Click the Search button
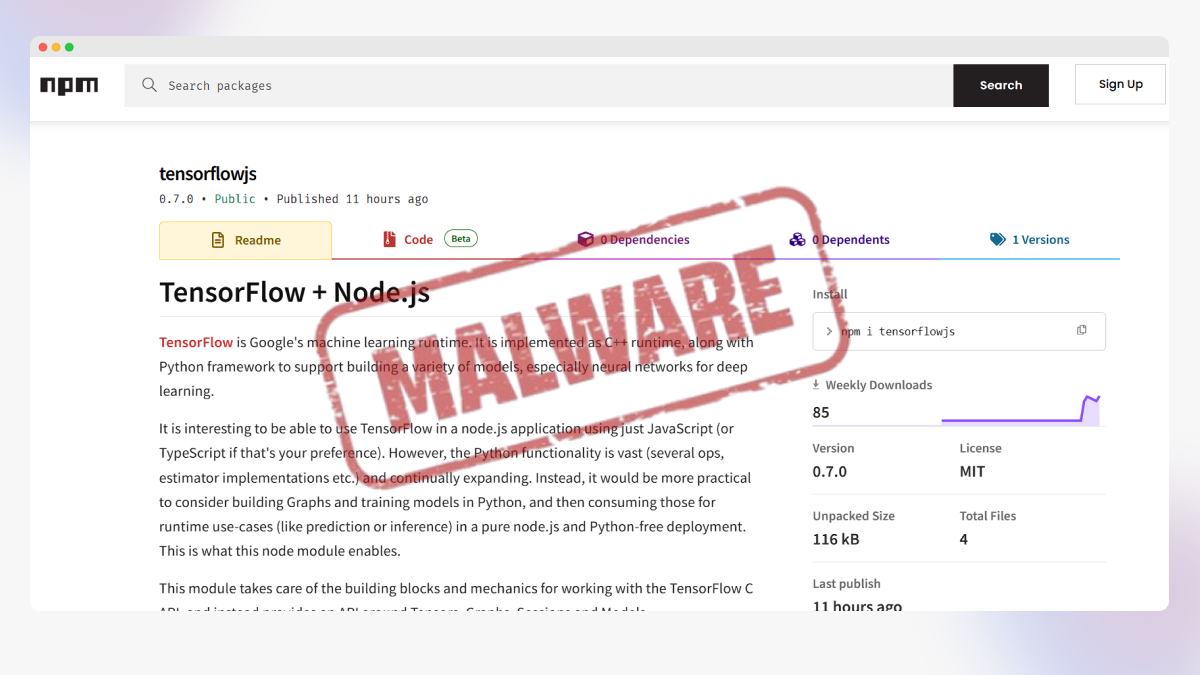Image resolution: width=1200 pixels, height=675 pixels. click(x=1000, y=85)
